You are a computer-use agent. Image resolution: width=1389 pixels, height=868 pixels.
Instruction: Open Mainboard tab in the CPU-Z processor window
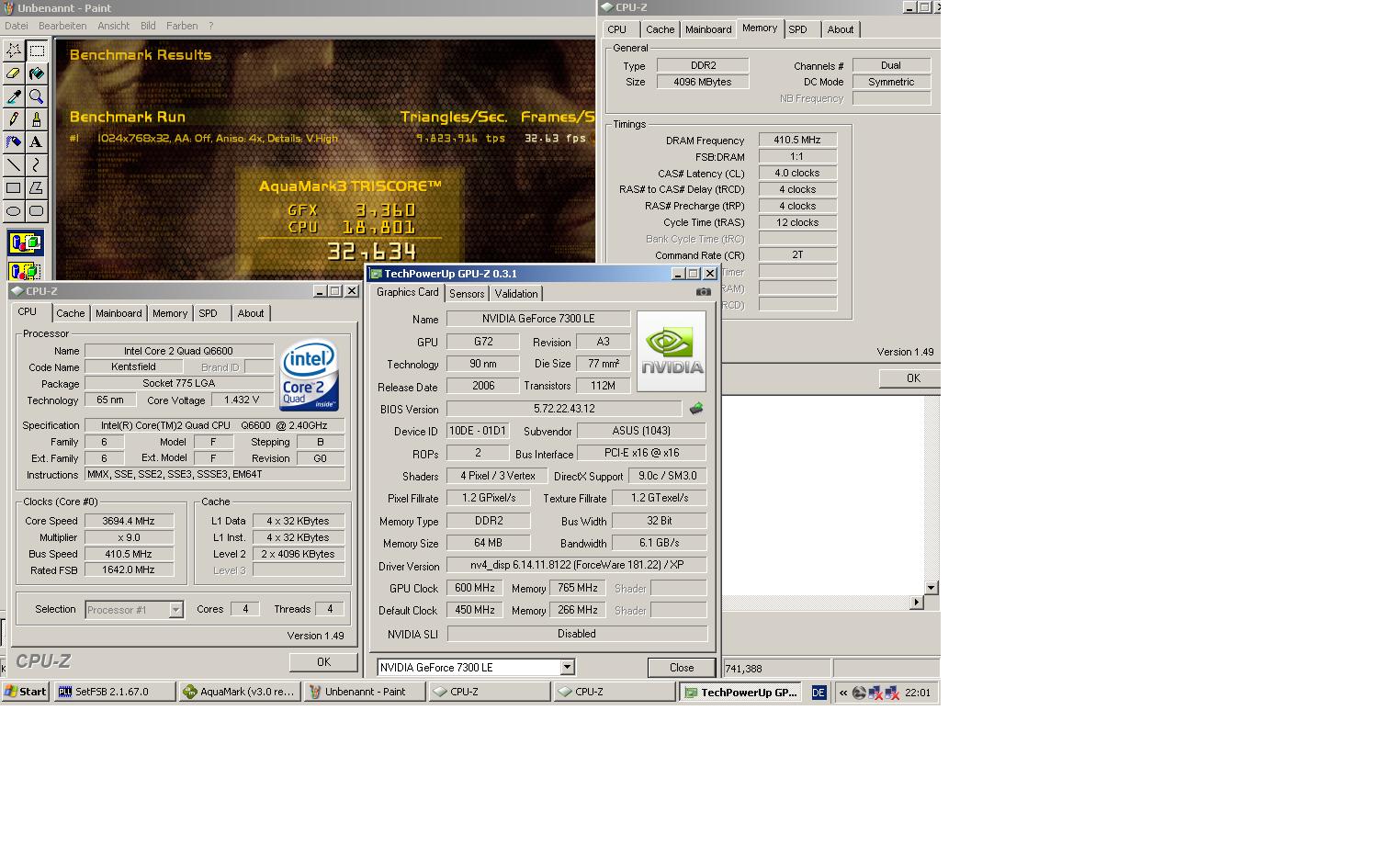point(119,313)
